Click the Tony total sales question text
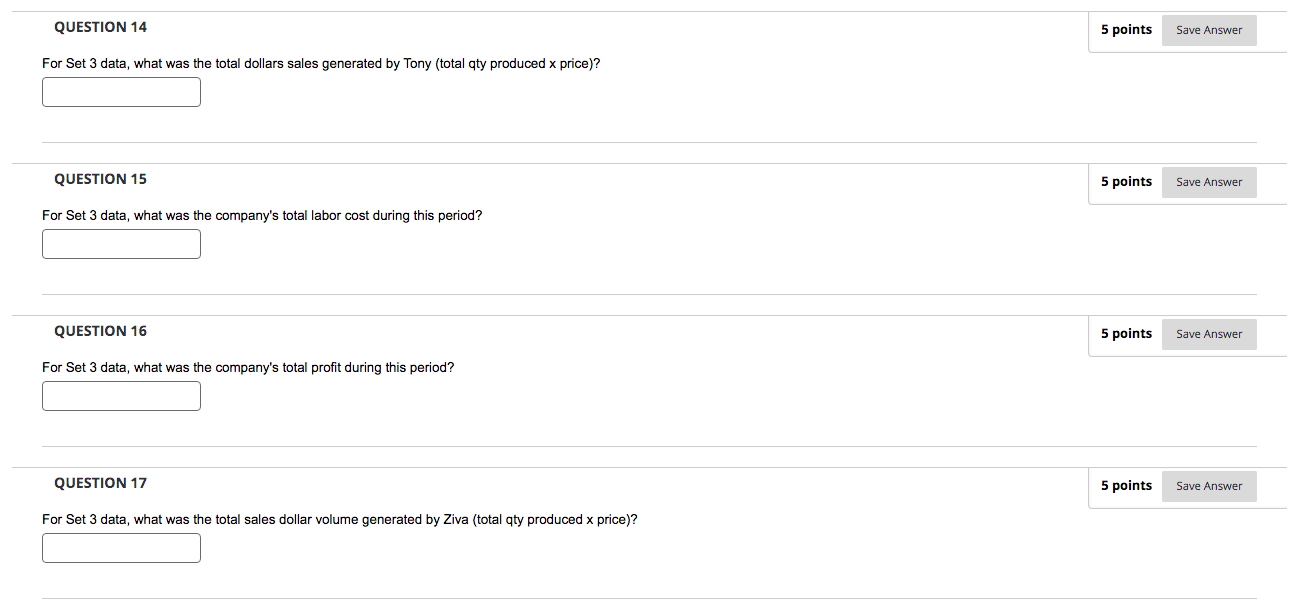Screen dimensions: 1293x615 pos(322,63)
